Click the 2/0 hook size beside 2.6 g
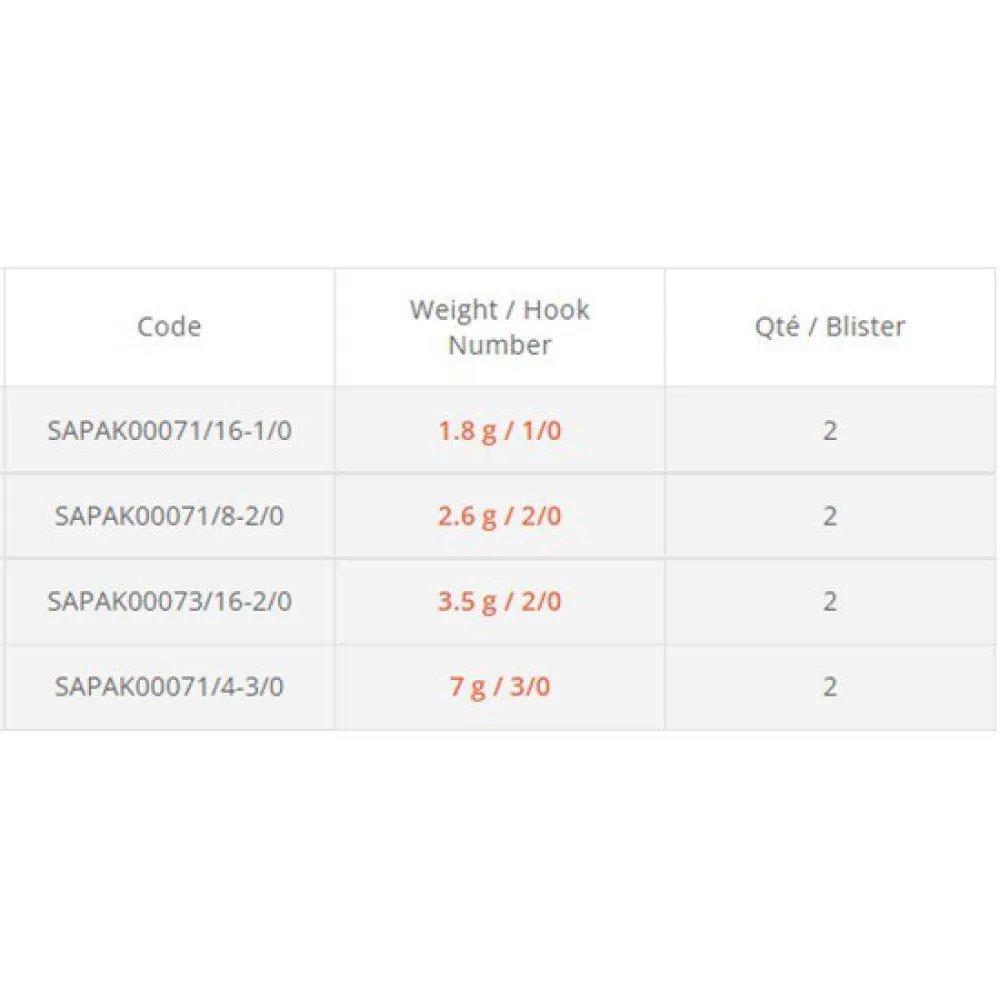The width and height of the screenshot is (1000, 1000). click(x=540, y=516)
